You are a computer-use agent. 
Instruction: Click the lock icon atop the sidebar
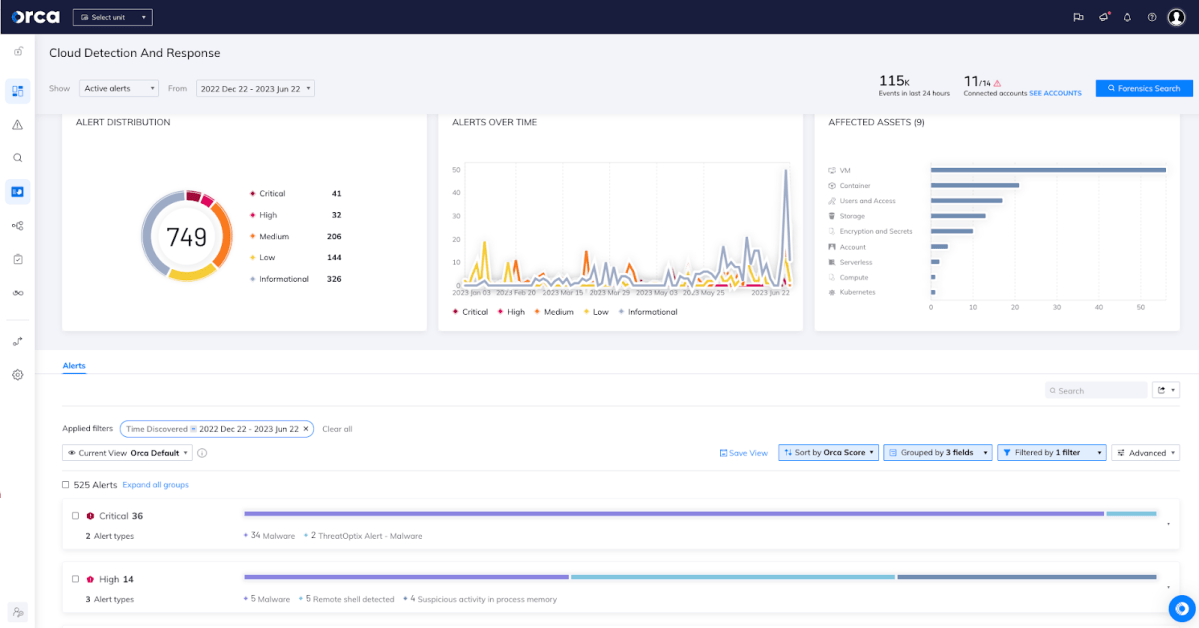(x=18, y=52)
